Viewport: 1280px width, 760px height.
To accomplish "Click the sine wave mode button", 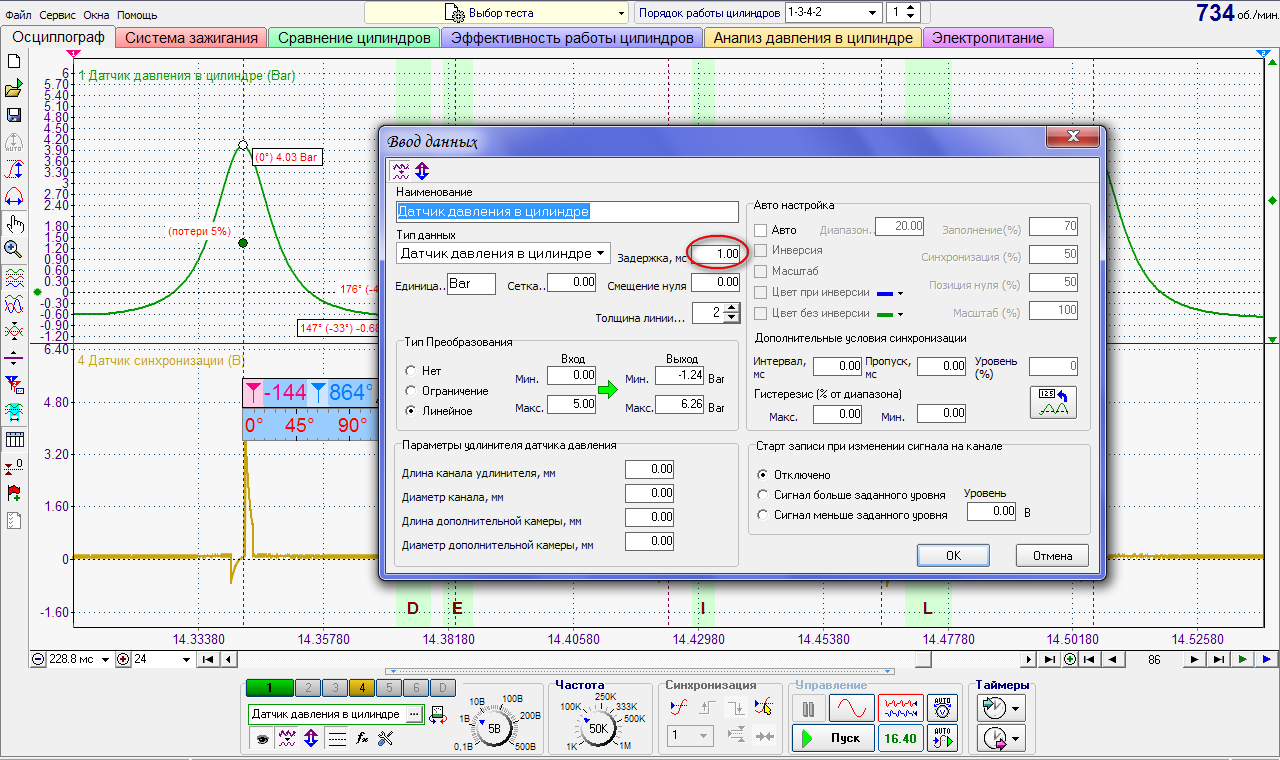I will (x=850, y=709).
